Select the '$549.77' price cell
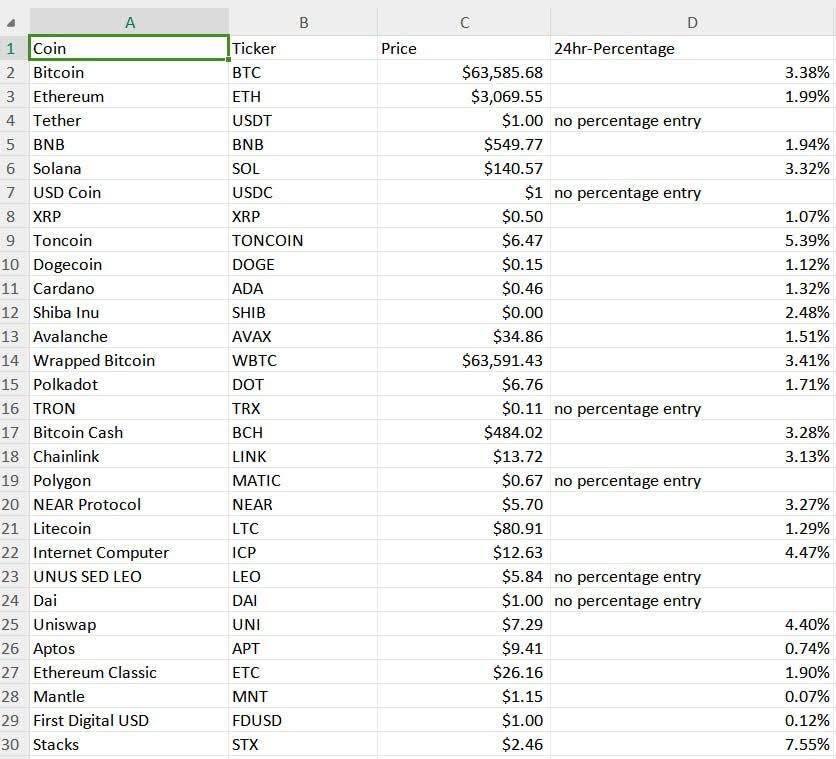This screenshot has width=836, height=759. 464,144
